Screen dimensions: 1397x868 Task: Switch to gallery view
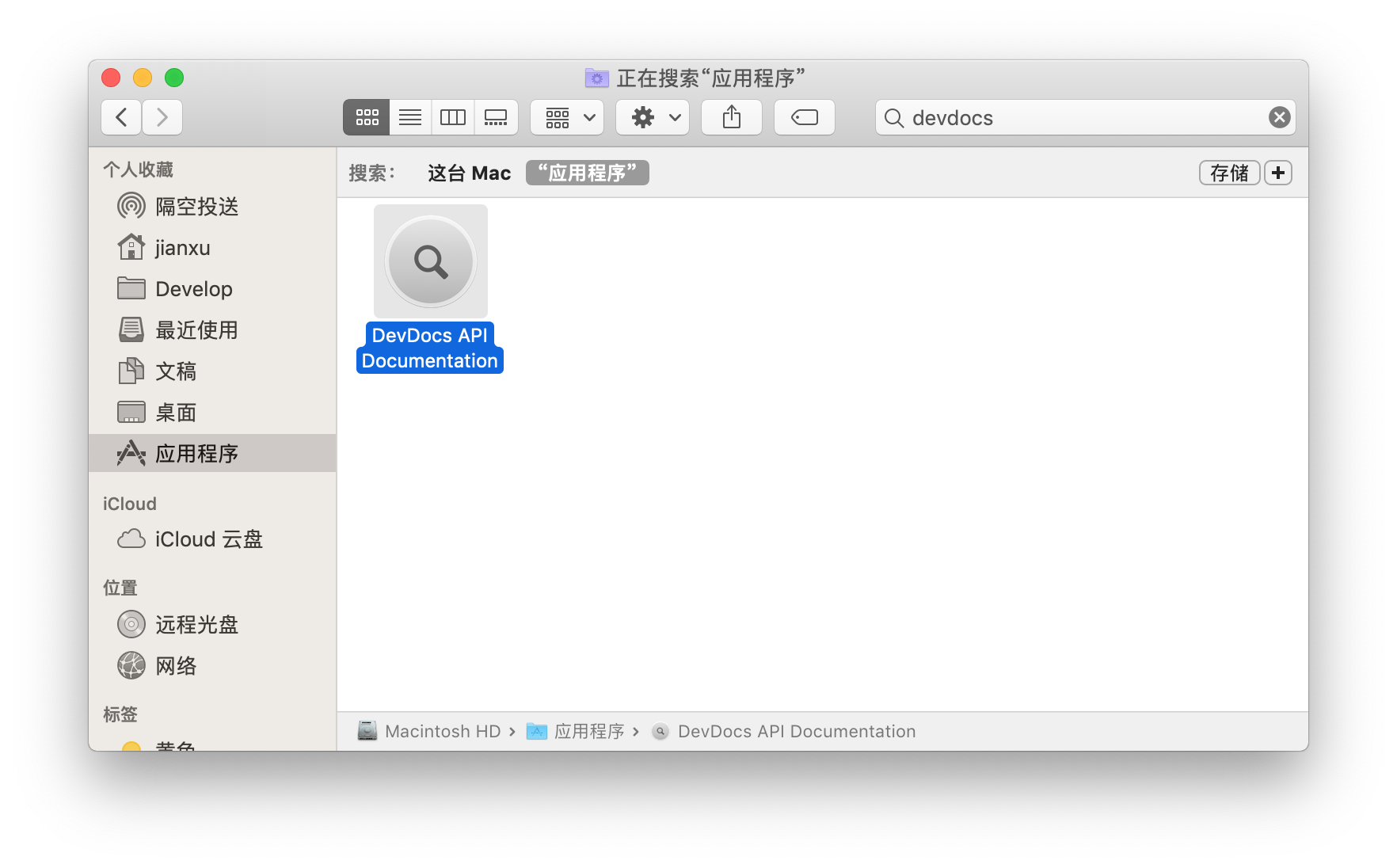tap(497, 117)
